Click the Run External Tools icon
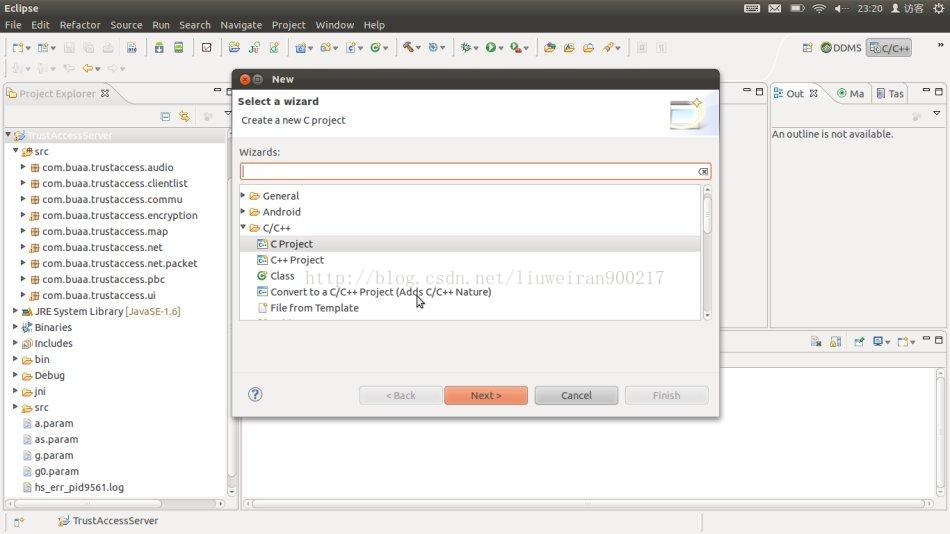 pyautogui.click(x=516, y=47)
